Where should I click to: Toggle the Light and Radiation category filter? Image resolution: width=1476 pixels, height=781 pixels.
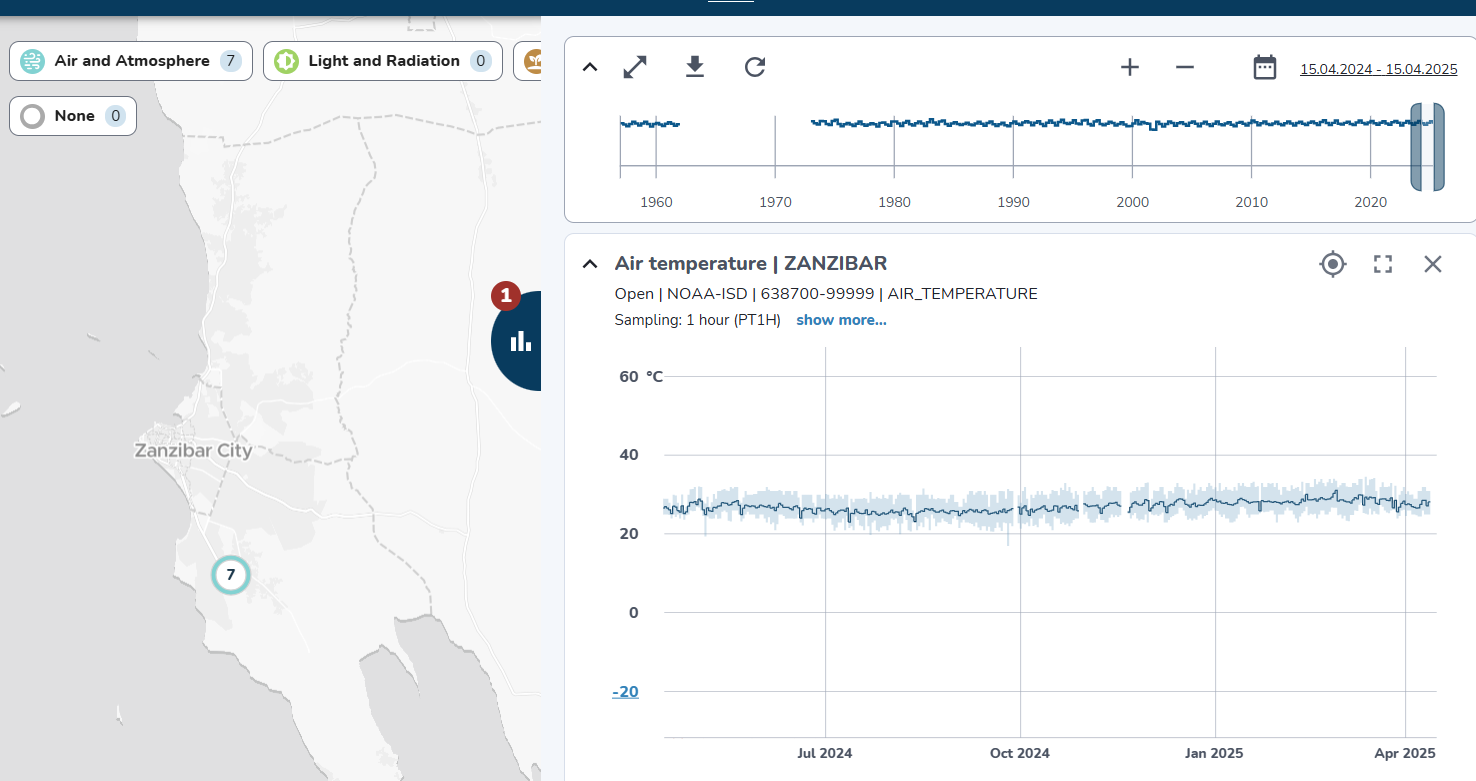(383, 61)
